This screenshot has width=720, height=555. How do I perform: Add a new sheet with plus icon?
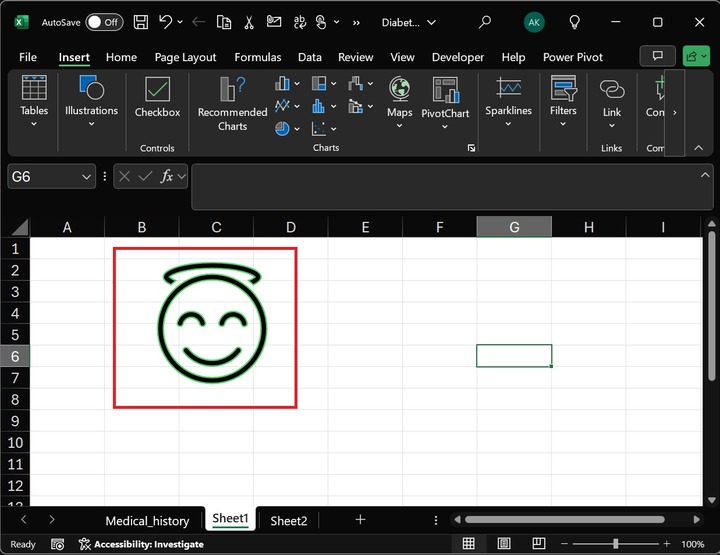tap(360, 519)
